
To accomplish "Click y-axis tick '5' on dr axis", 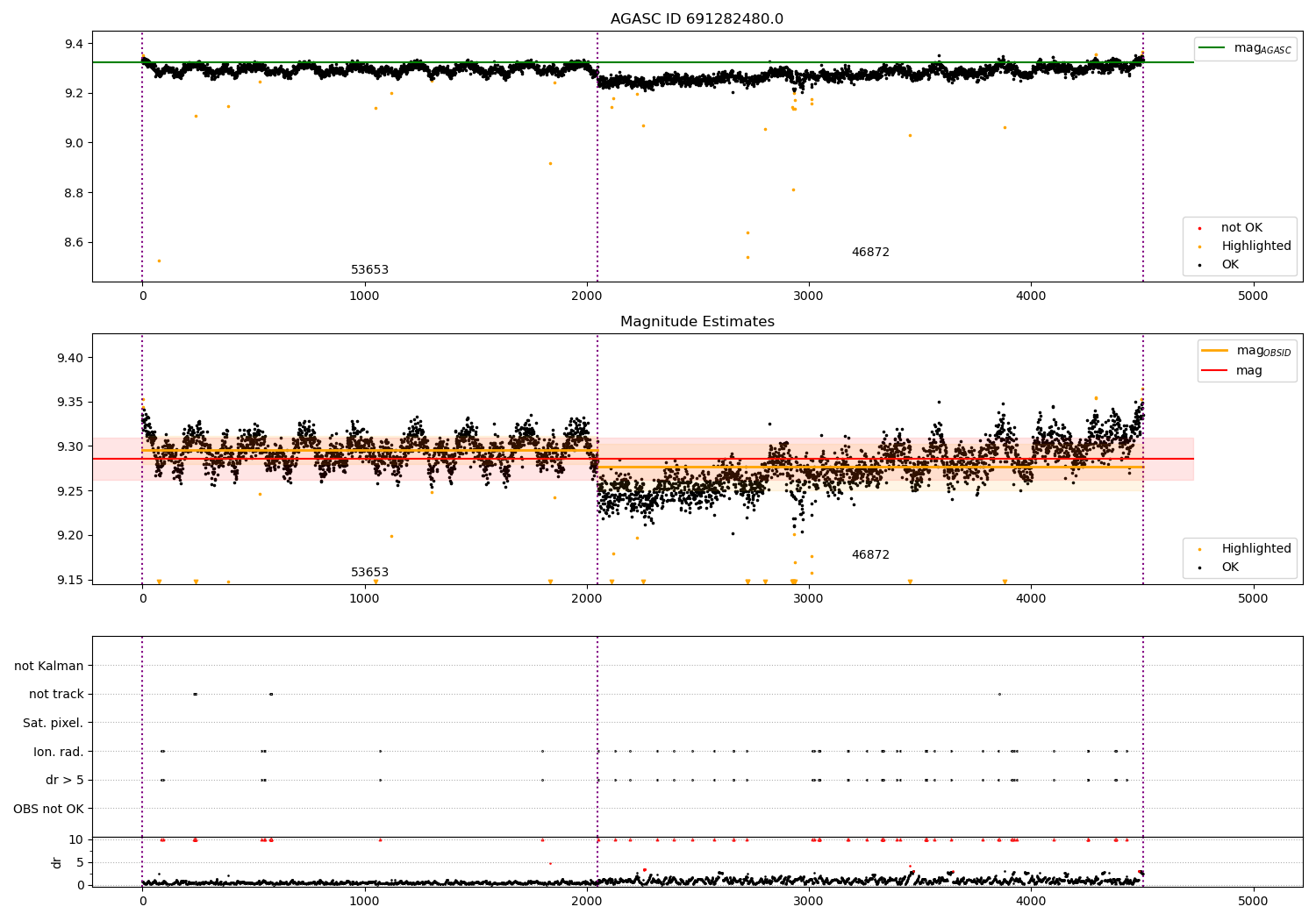I will coord(80,862).
